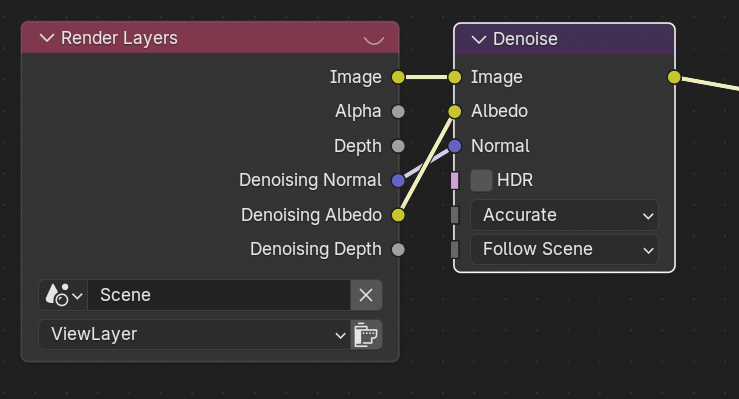Click the Alpha output socket
739x399 pixels.
tap(398, 112)
